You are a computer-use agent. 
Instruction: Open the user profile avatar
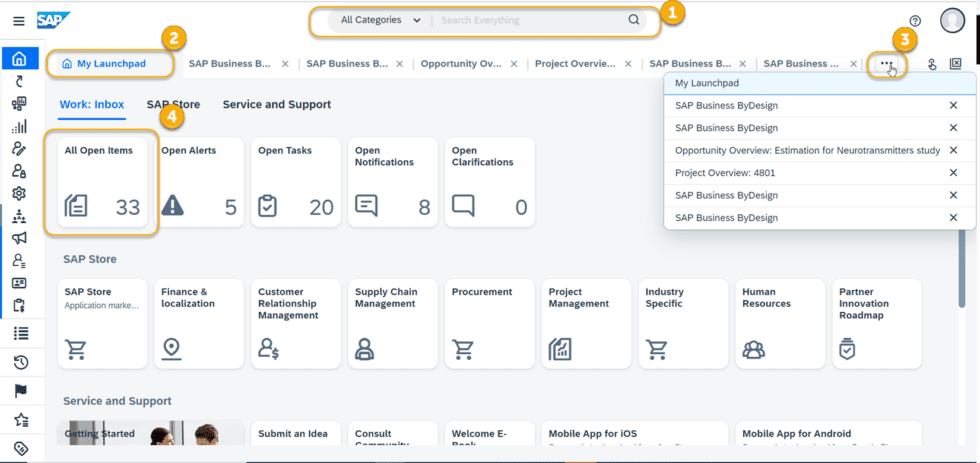[952, 20]
